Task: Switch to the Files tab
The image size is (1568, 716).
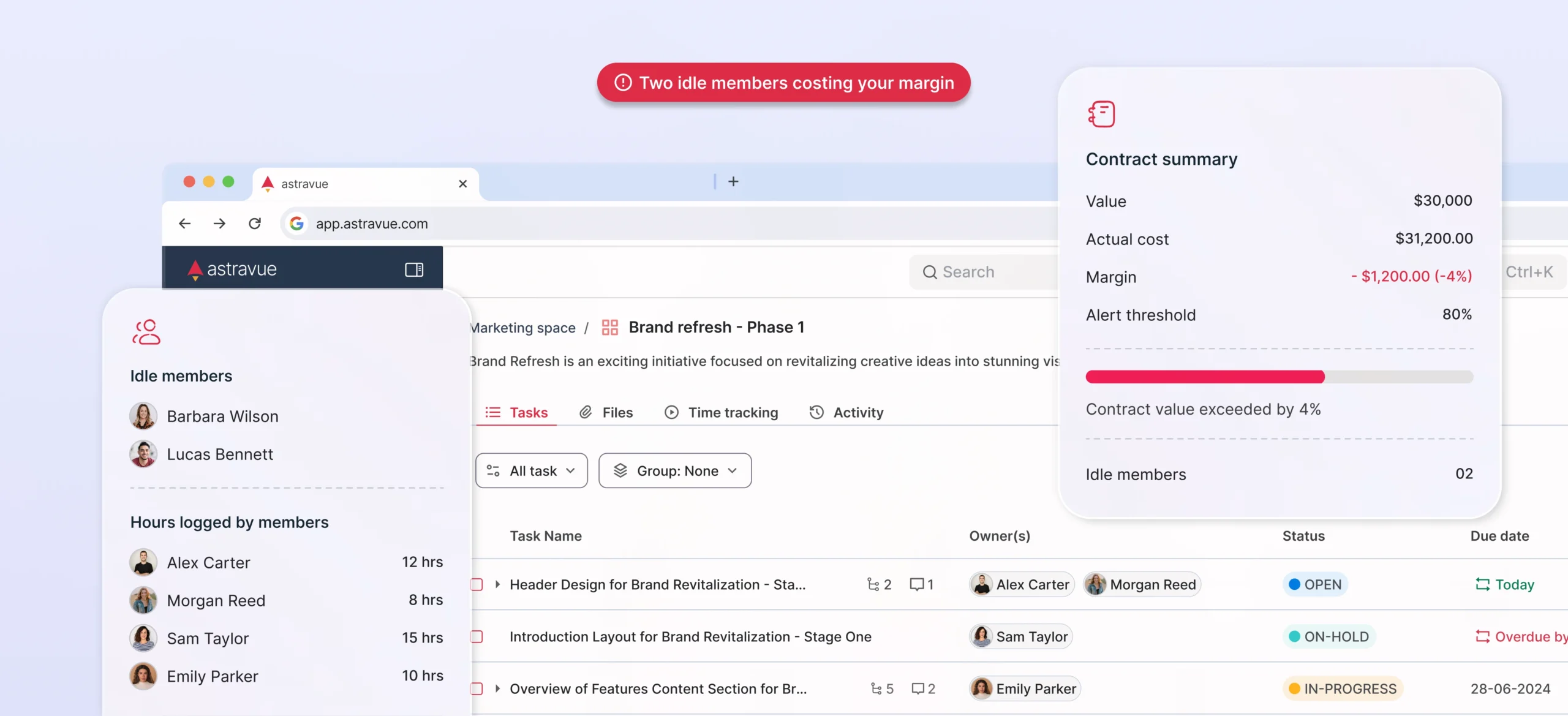Action: click(606, 412)
